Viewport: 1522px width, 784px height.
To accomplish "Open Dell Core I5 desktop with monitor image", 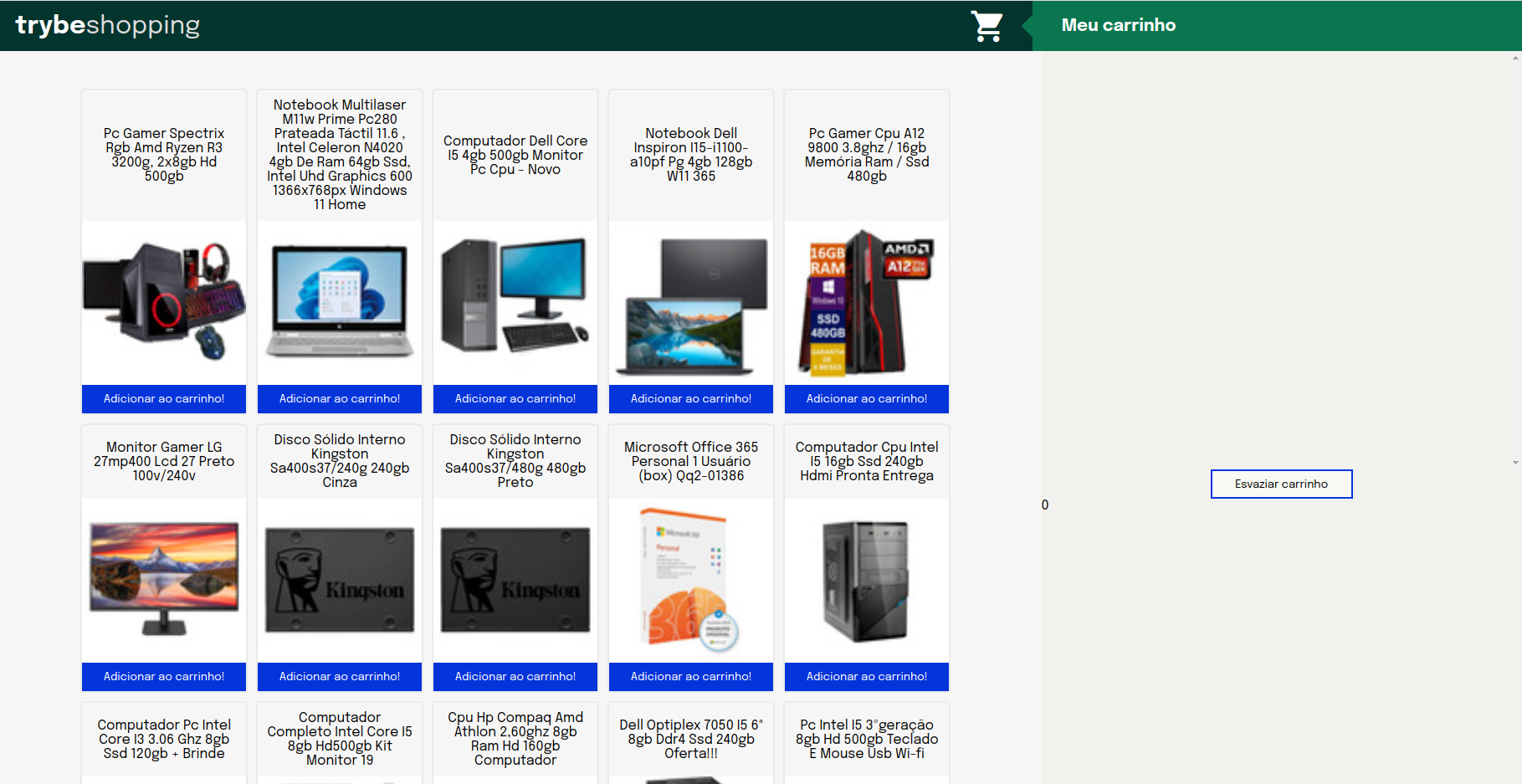I will [515, 302].
